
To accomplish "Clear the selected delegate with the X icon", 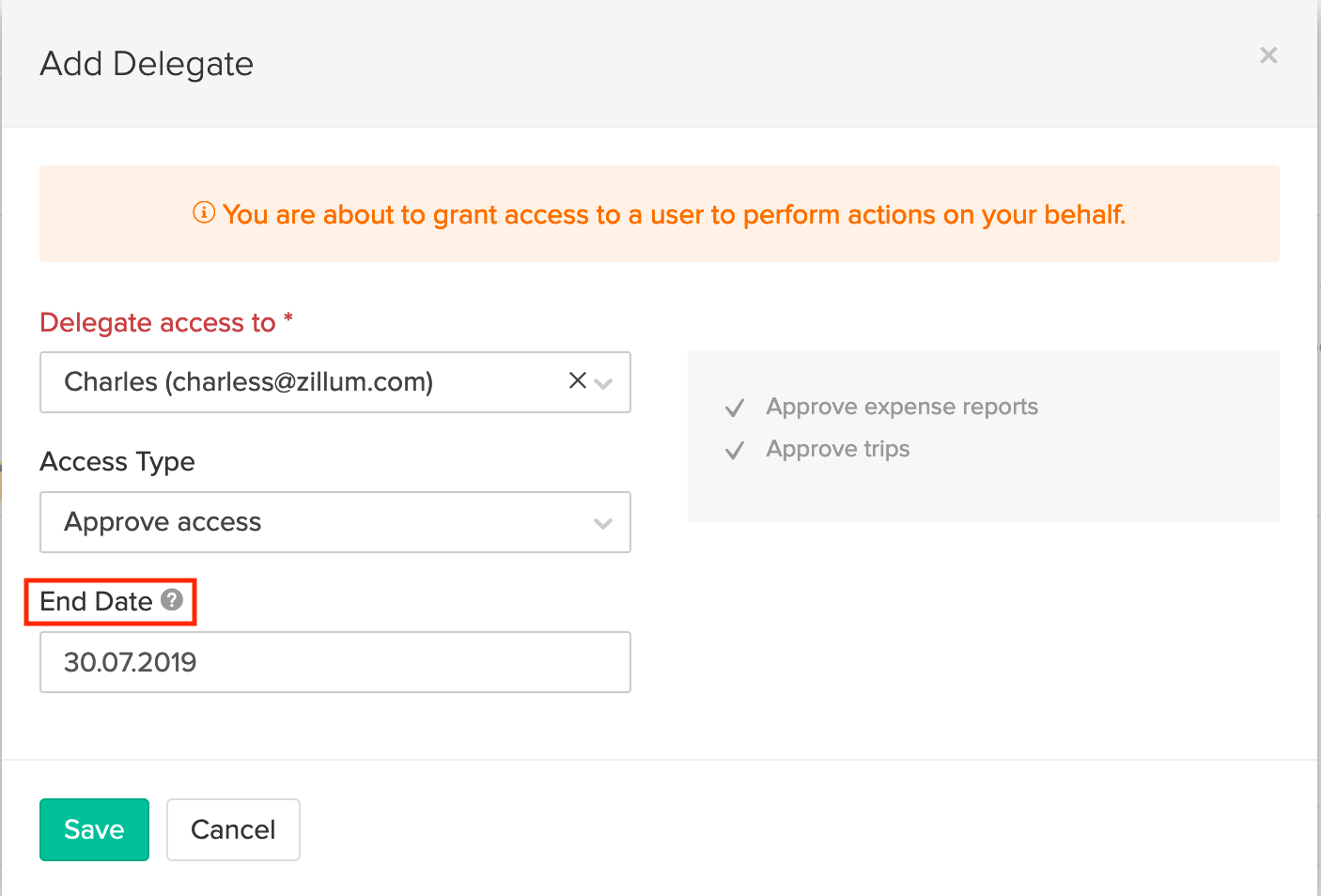I will pos(576,381).
